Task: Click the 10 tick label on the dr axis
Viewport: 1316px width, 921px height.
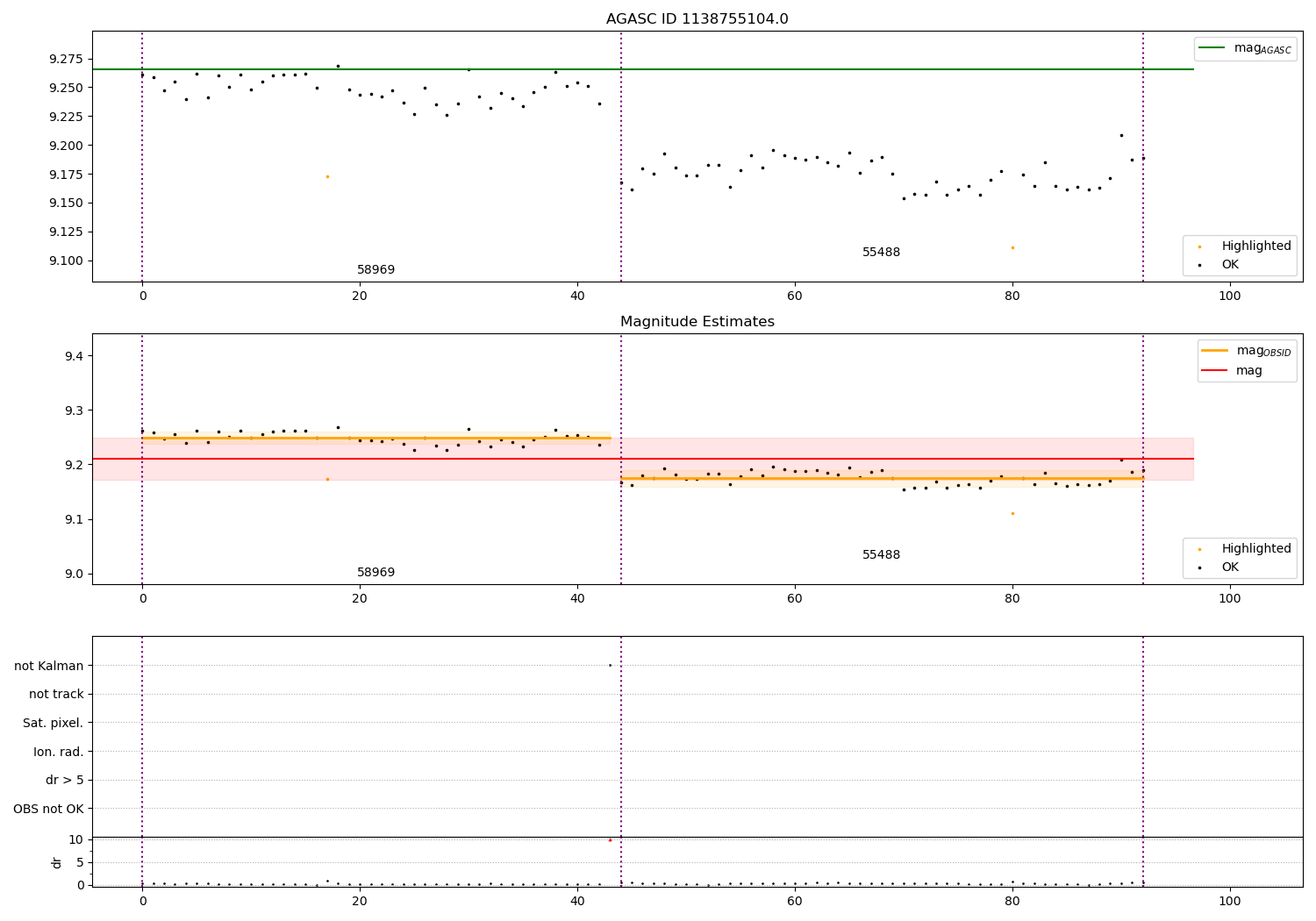Action: pos(76,839)
